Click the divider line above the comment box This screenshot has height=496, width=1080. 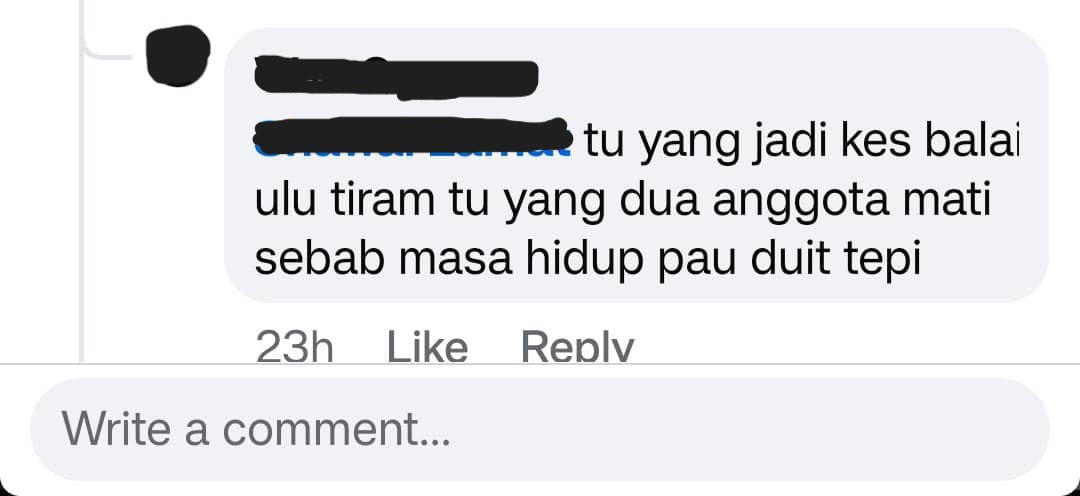540,363
